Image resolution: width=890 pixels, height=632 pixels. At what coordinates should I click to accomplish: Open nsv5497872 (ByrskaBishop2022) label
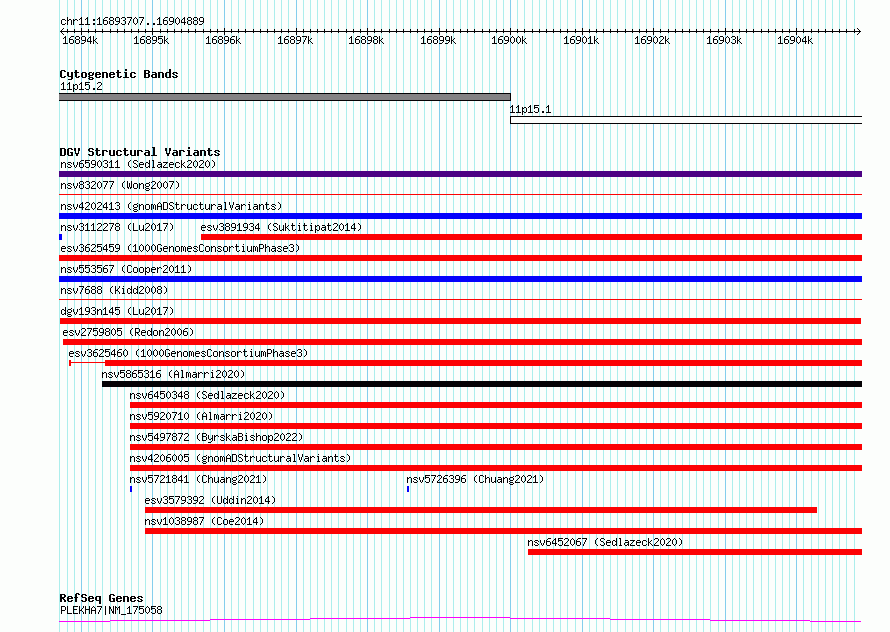coord(216,437)
